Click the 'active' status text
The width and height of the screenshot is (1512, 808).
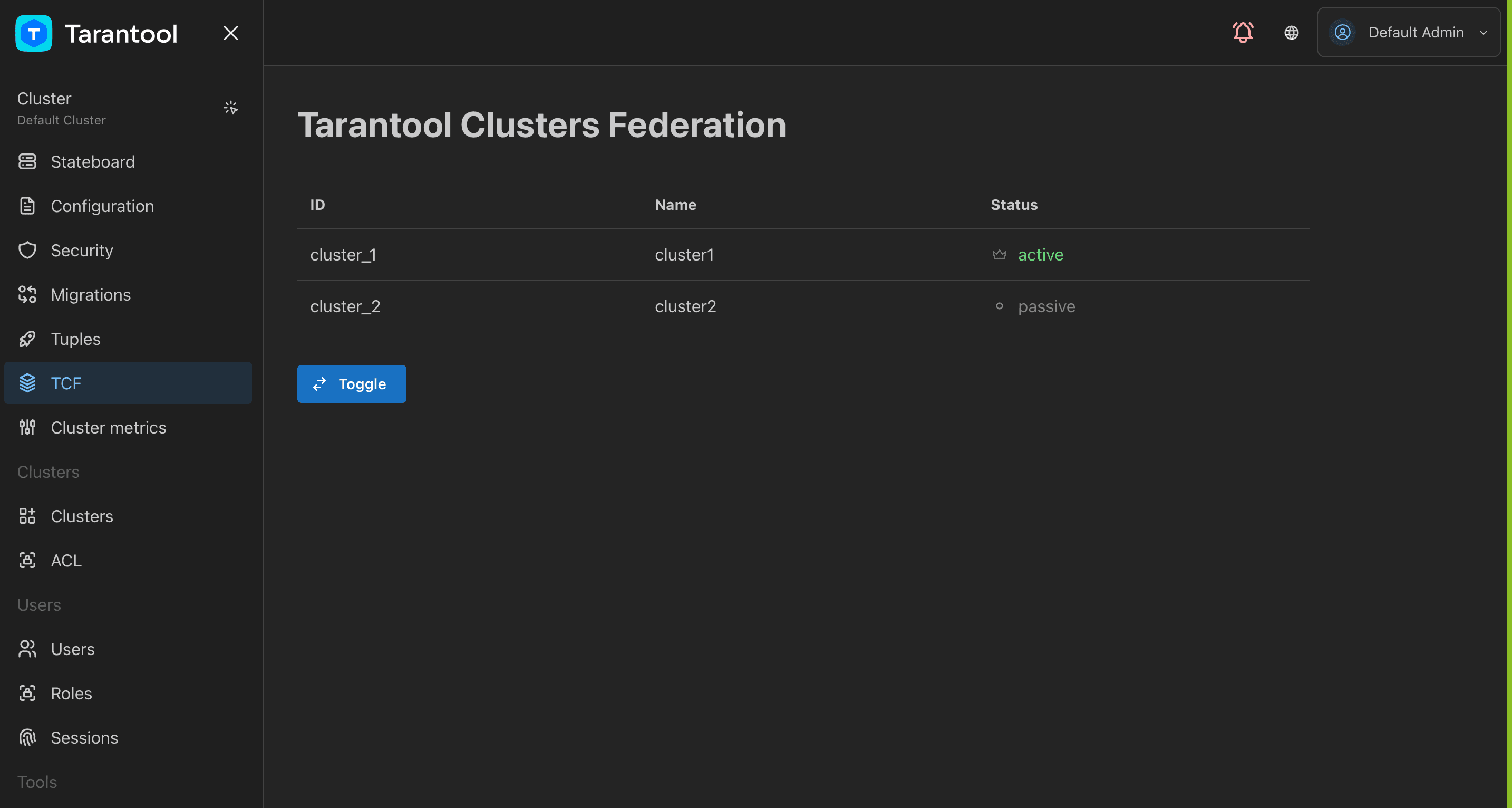pyautogui.click(x=1041, y=255)
